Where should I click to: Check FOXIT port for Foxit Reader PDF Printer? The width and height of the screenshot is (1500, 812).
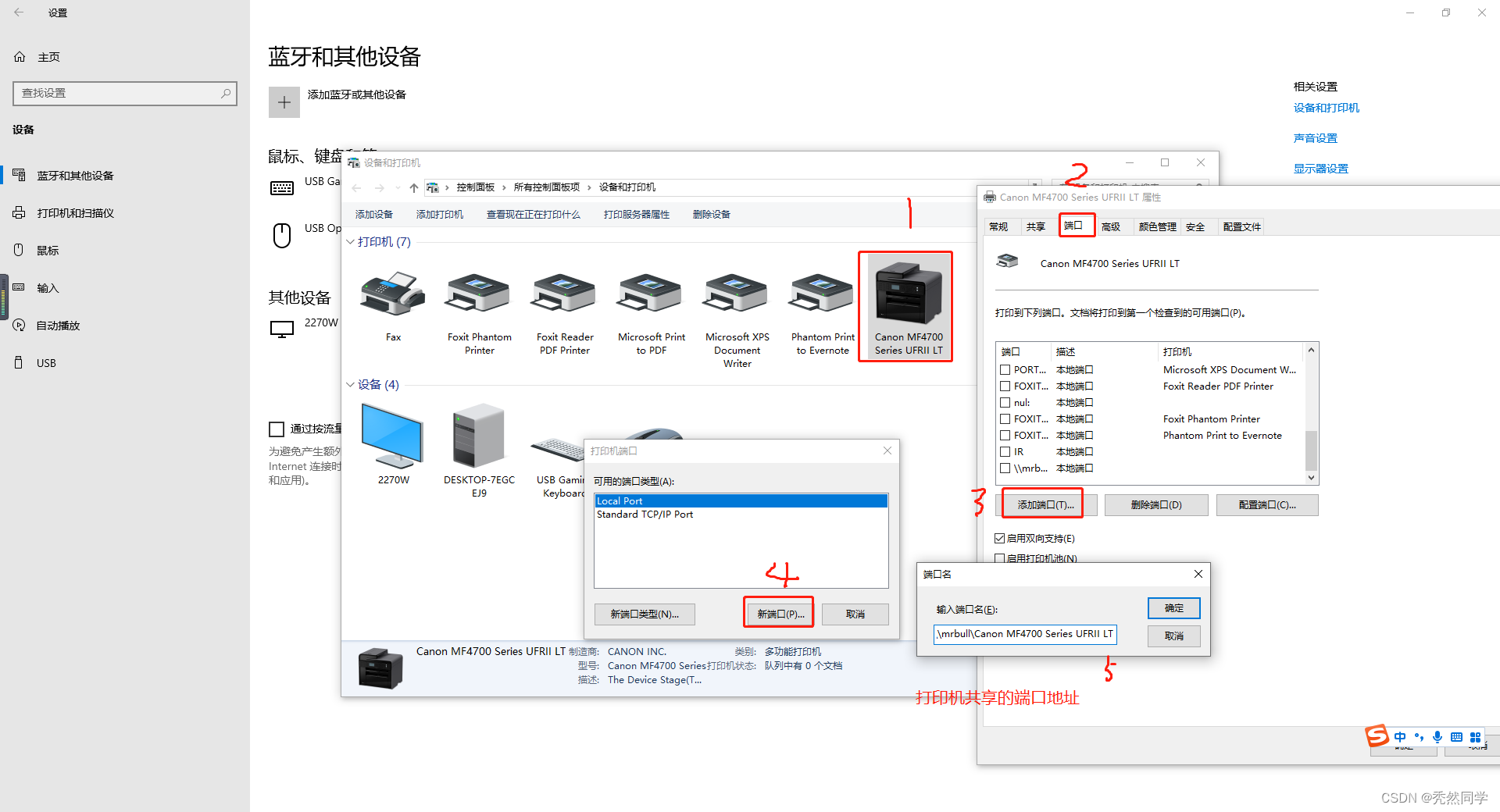(x=1005, y=386)
